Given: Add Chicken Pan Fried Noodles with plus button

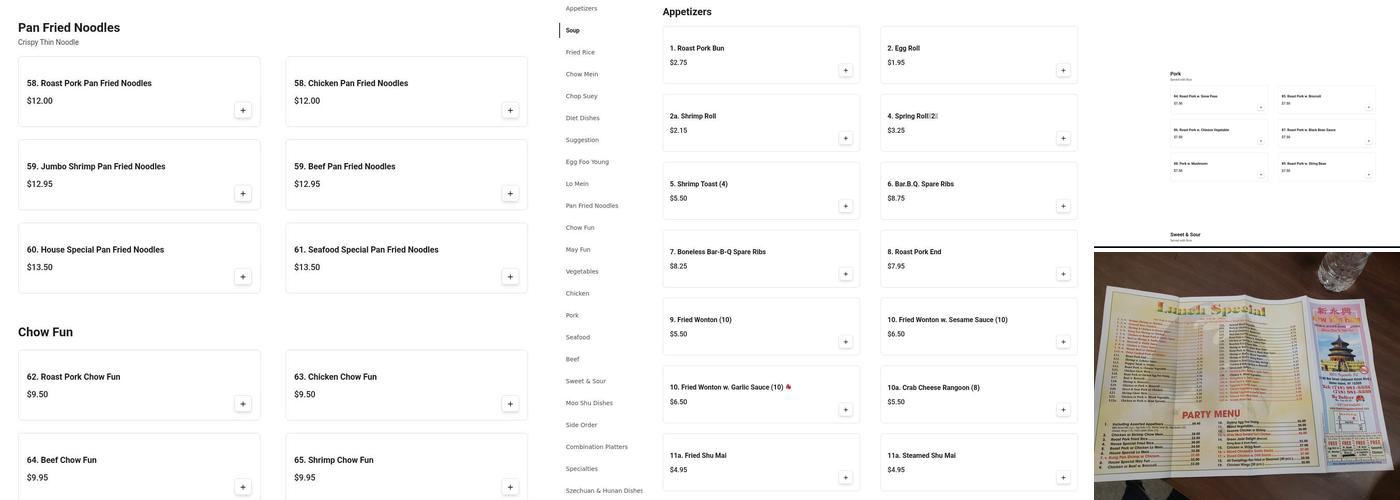Looking at the screenshot, I should click(x=510, y=110).
